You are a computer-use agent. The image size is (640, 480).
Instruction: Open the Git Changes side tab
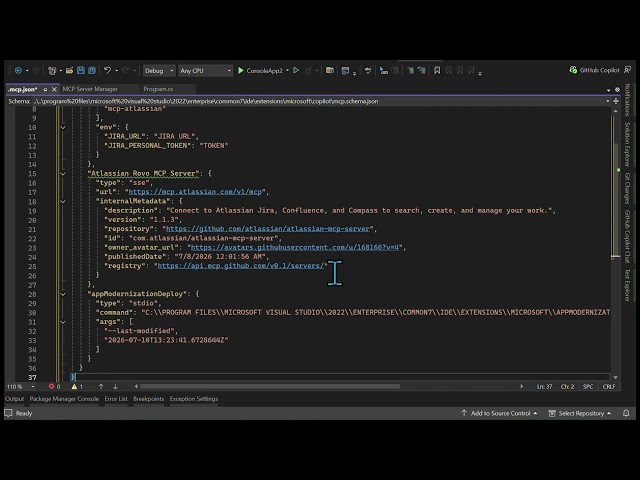click(627, 188)
